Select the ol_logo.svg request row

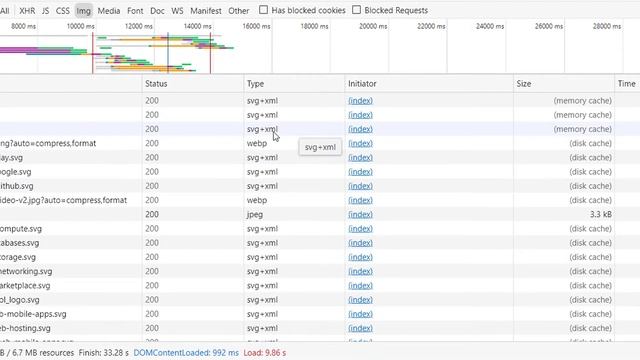[320, 300]
